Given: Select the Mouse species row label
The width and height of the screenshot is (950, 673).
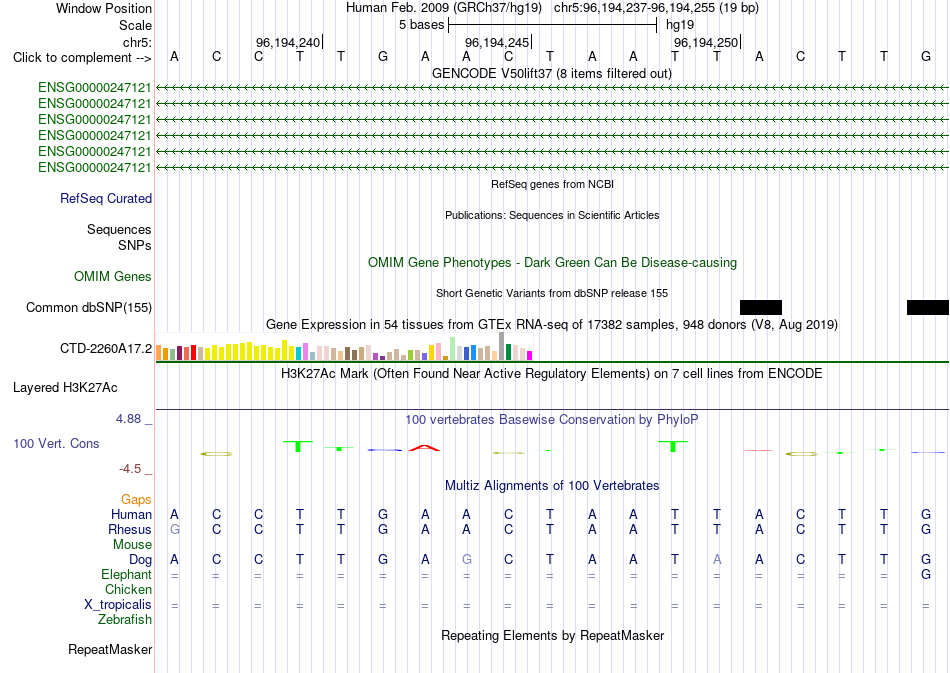Looking at the screenshot, I should pyautogui.click(x=133, y=545).
